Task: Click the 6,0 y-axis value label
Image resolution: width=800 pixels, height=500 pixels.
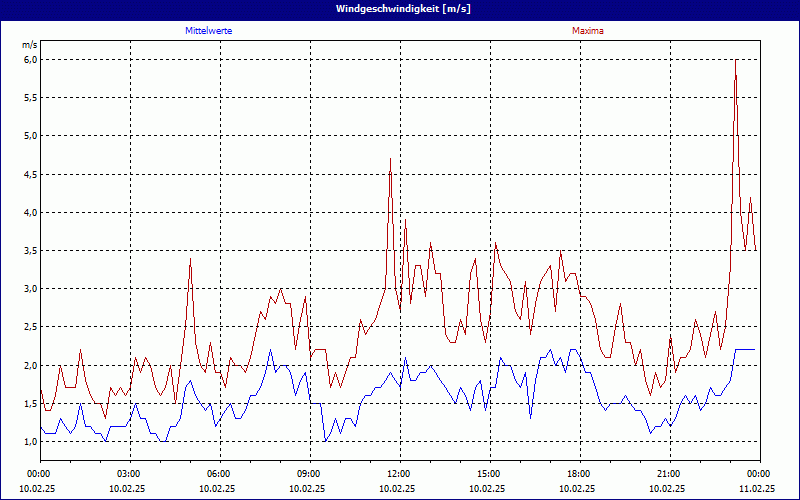Action: pos(30,59)
